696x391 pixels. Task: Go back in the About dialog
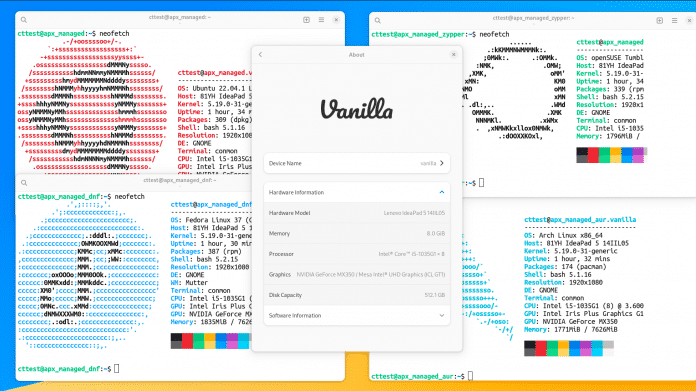coord(261,55)
